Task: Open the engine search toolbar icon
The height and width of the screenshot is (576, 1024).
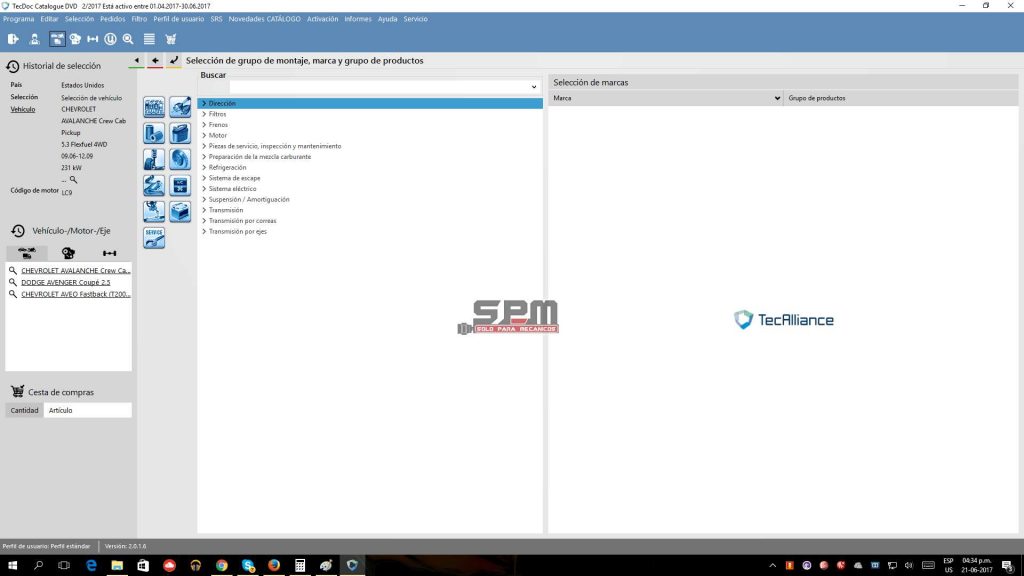Action: point(75,39)
